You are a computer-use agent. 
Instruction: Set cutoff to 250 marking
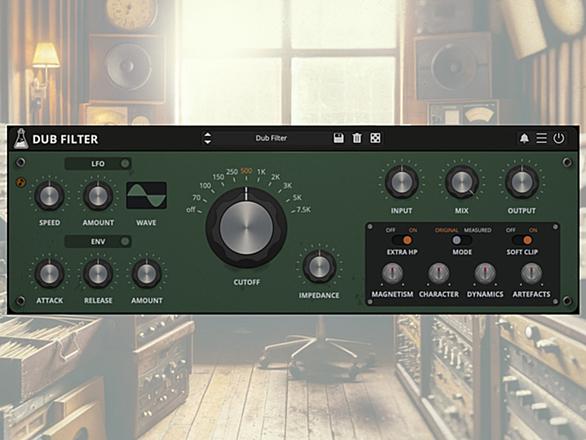pyautogui.click(x=232, y=172)
